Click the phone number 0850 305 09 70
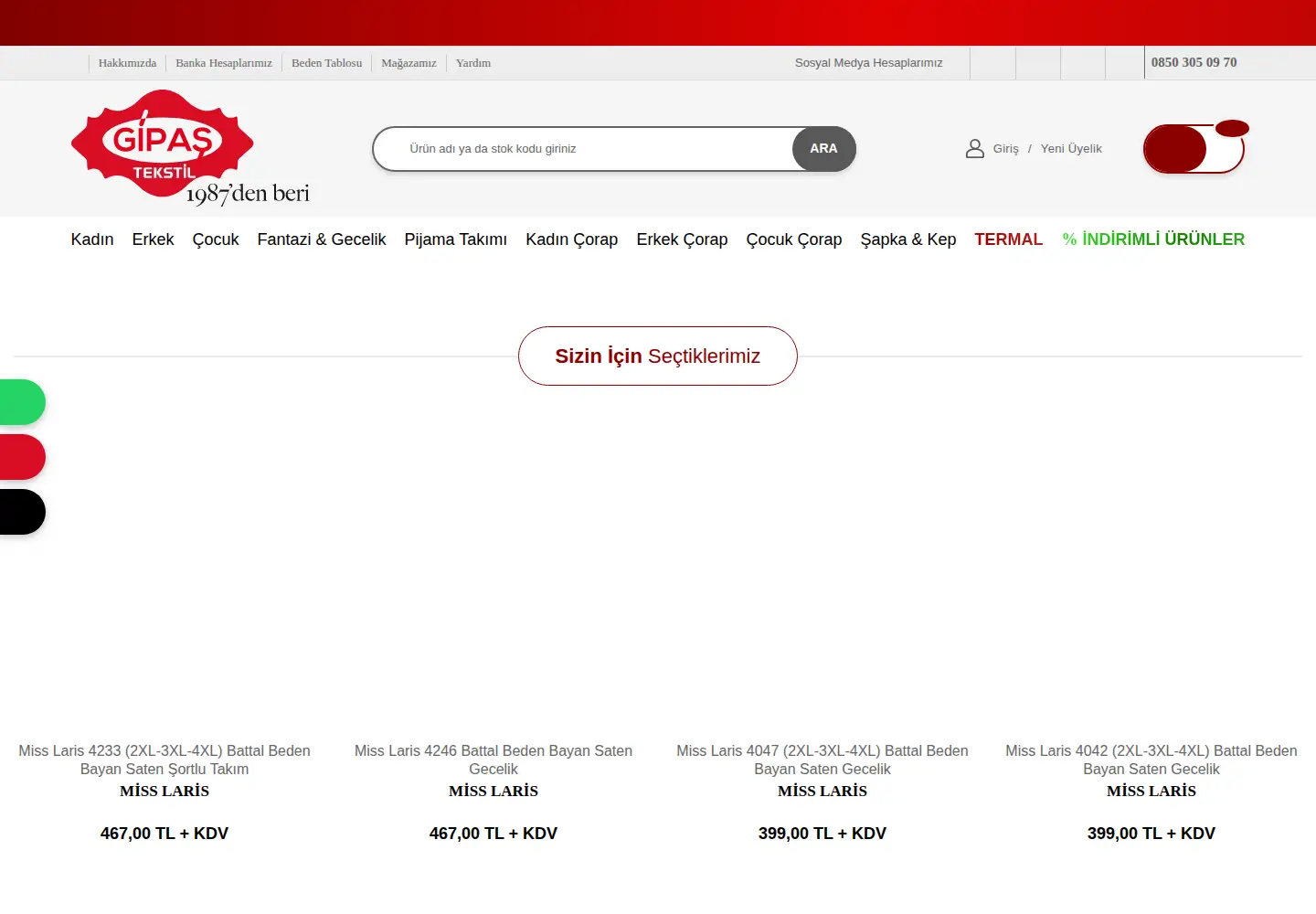The width and height of the screenshot is (1316, 914). pyautogui.click(x=1194, y=62)
